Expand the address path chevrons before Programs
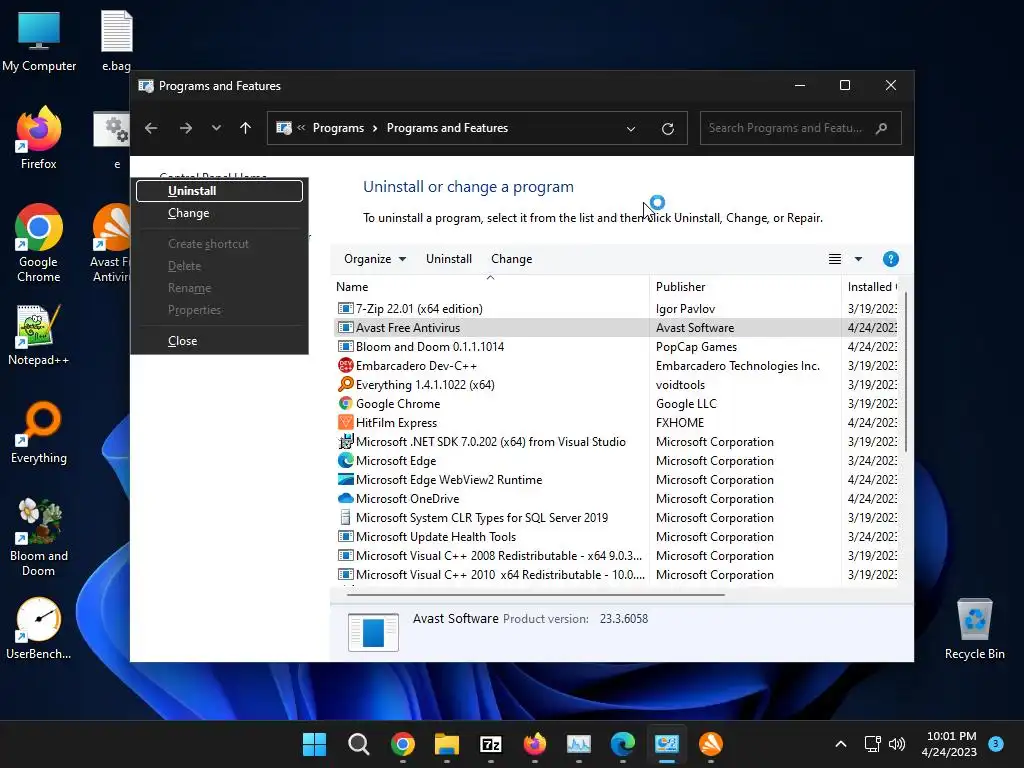 pos(301,128)
